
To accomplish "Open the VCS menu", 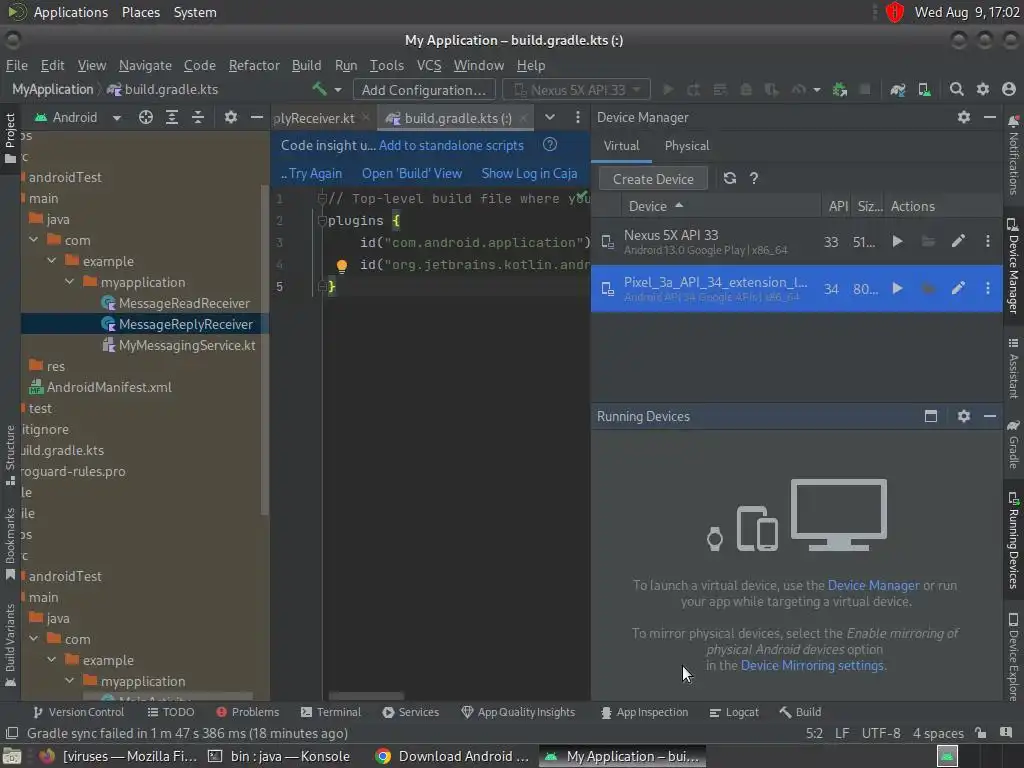I will click(429, 65).
